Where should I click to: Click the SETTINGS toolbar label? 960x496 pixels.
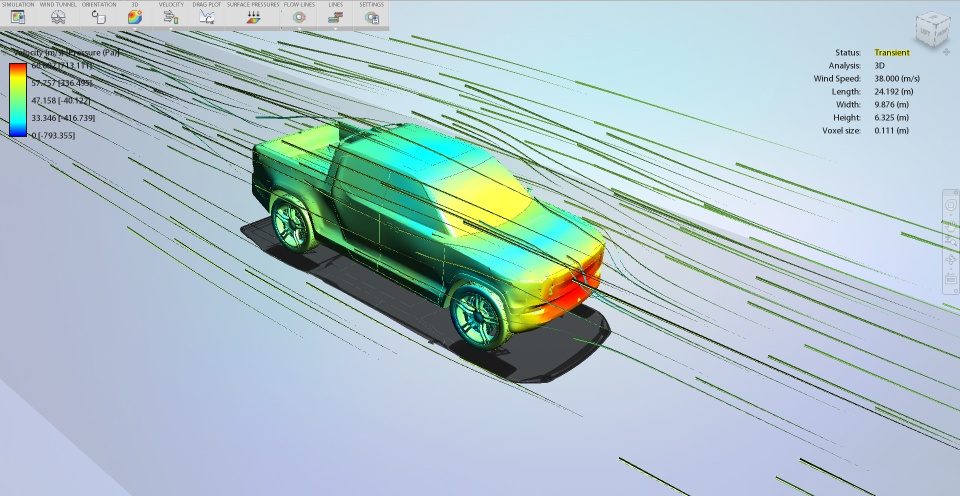coord(372,4)
